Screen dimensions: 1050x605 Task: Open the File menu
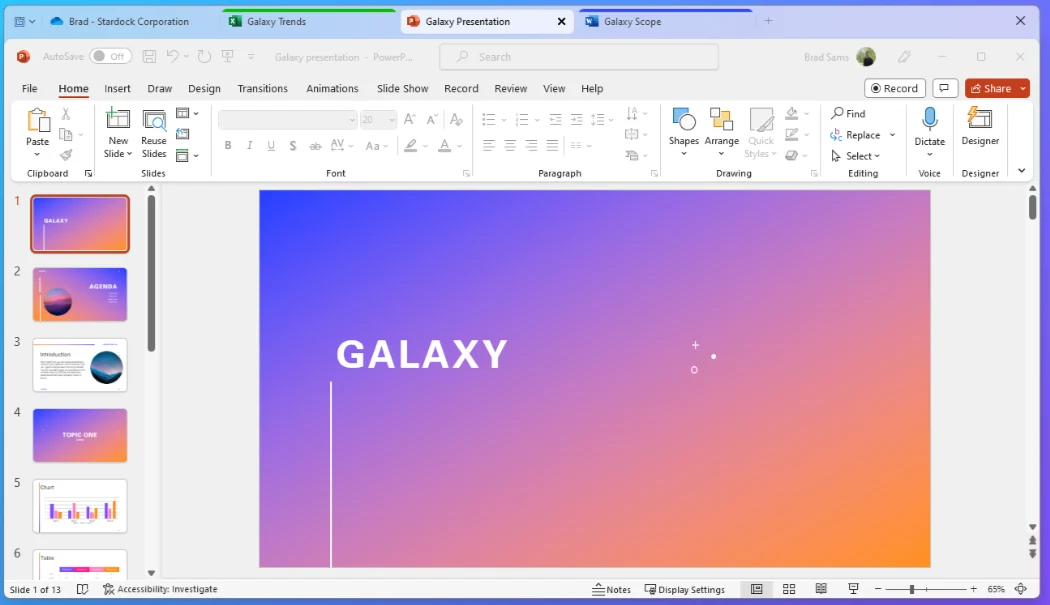tap(29, 88)
